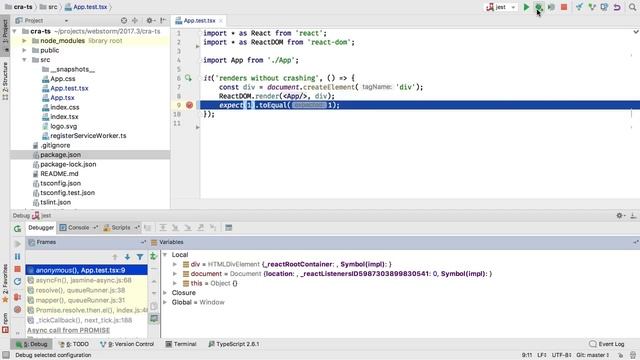Click cra-ts in the breadcrumb bar

point(18,7)
